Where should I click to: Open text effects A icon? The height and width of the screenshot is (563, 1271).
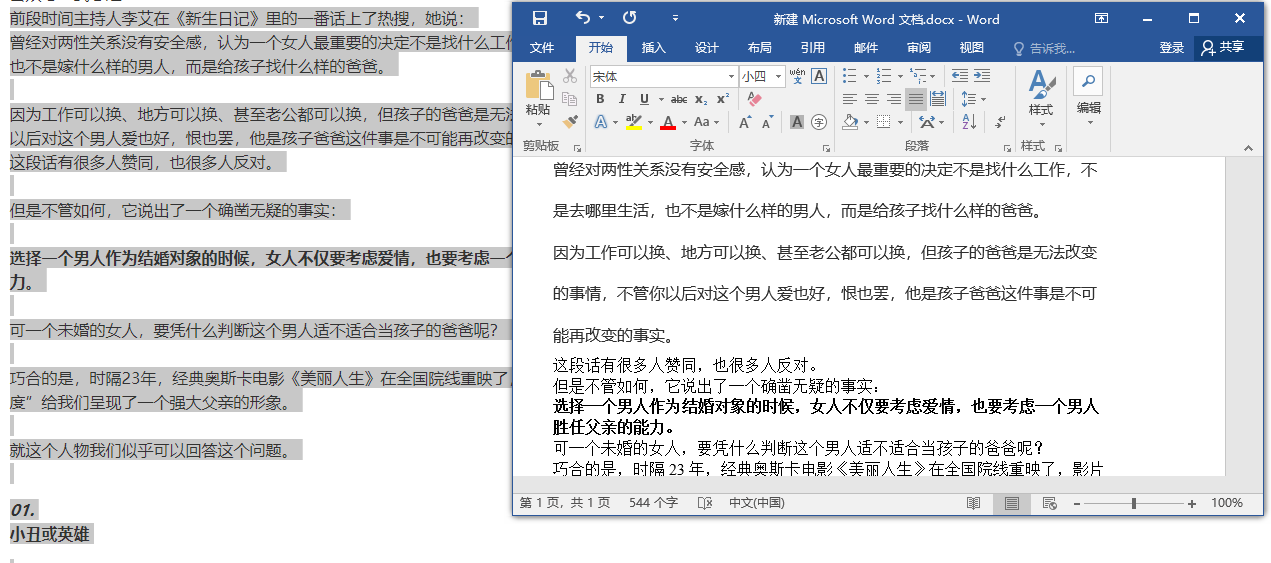(x=600, y=122)
